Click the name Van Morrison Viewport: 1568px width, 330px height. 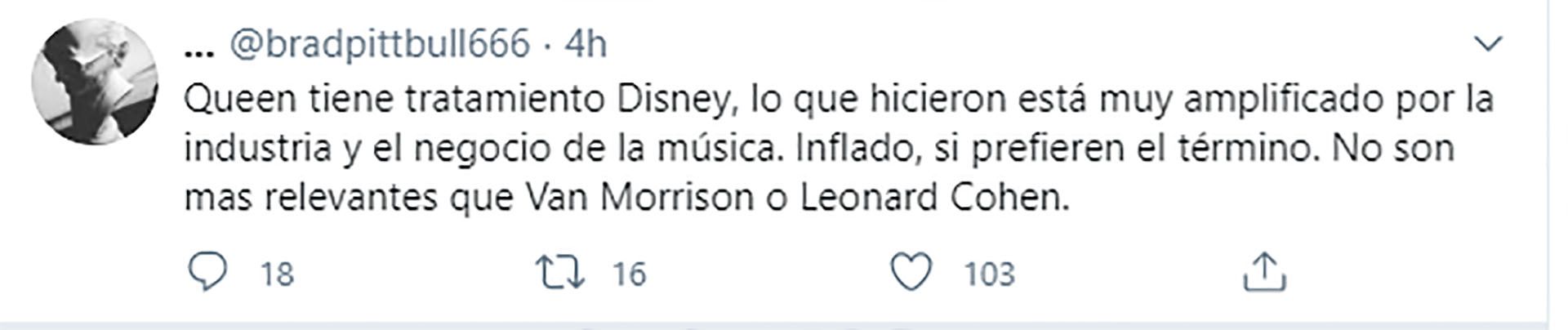coord(639,198)
